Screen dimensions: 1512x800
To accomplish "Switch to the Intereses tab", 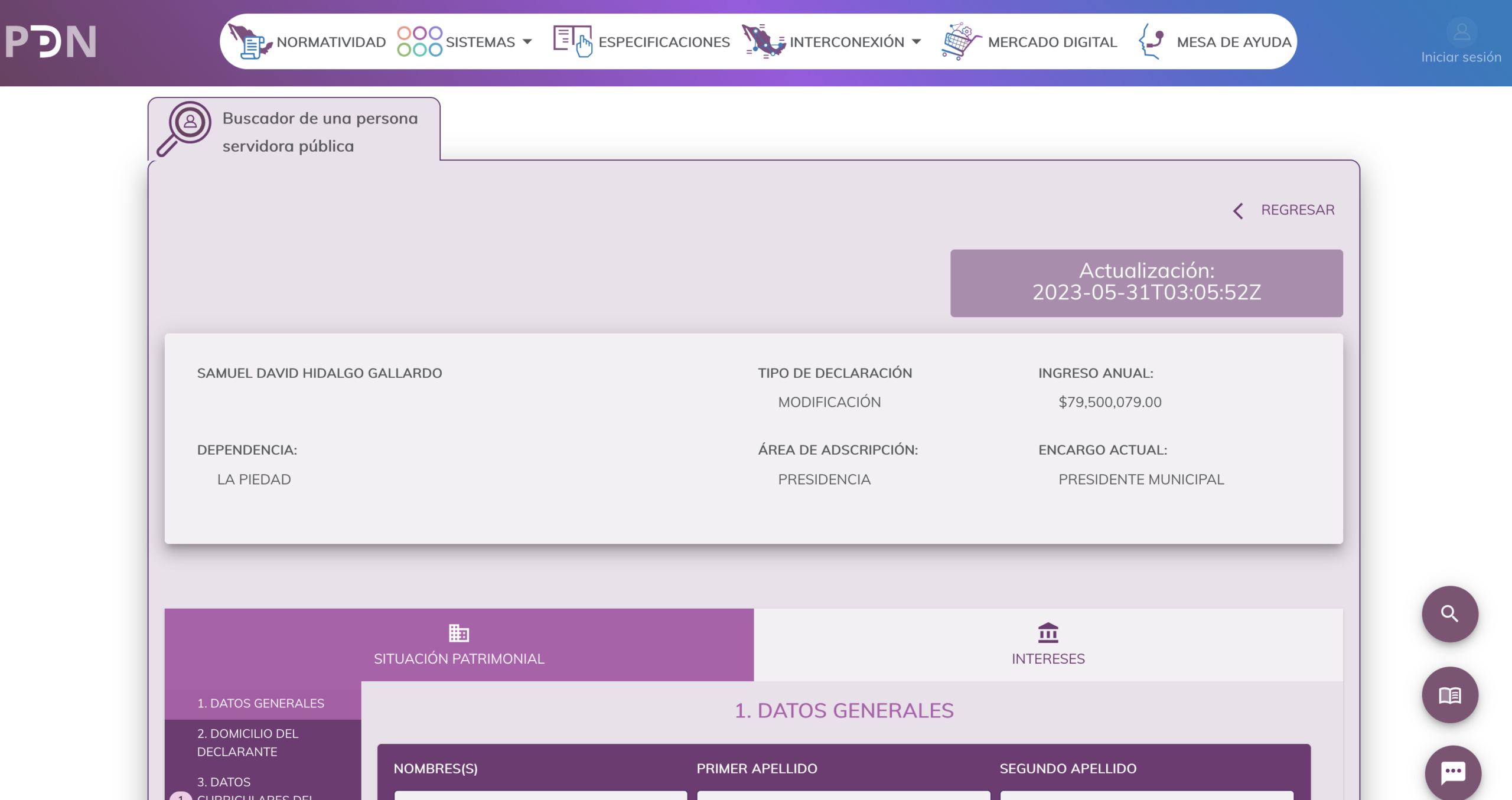I will click(1048, 645).
